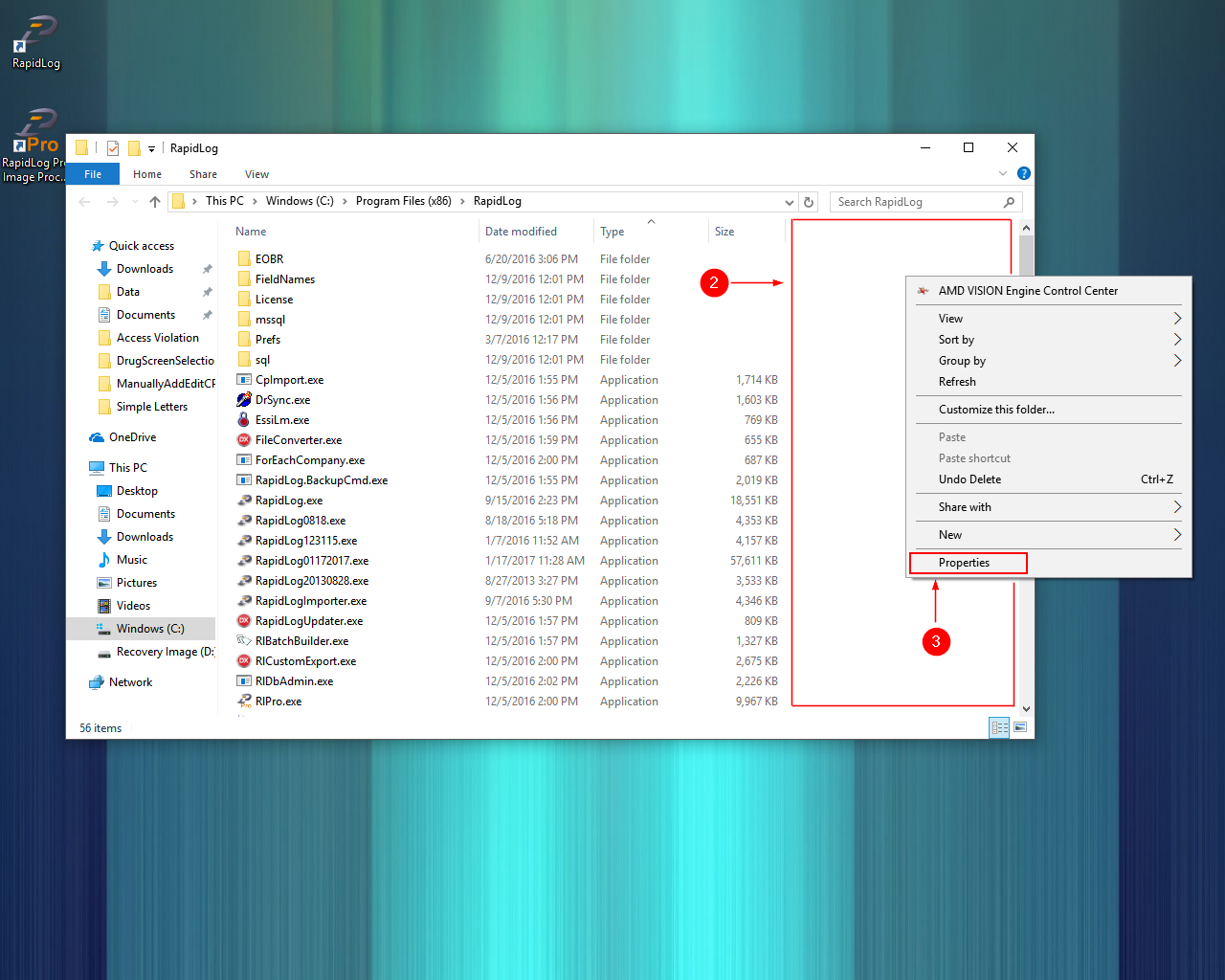The image size is (1225, 980).
Task: Select Music under This PC
Action: [131, 560]
